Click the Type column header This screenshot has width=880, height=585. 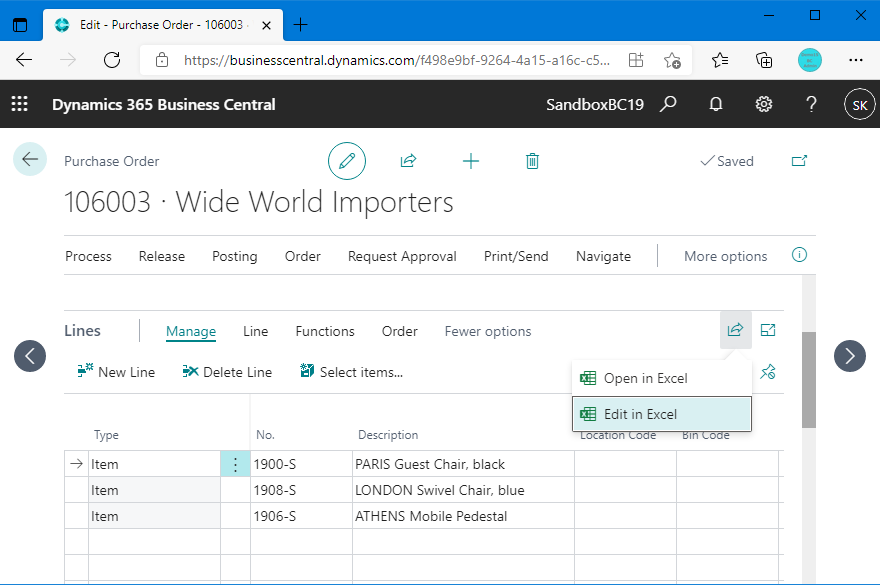(x=106, y=435)
